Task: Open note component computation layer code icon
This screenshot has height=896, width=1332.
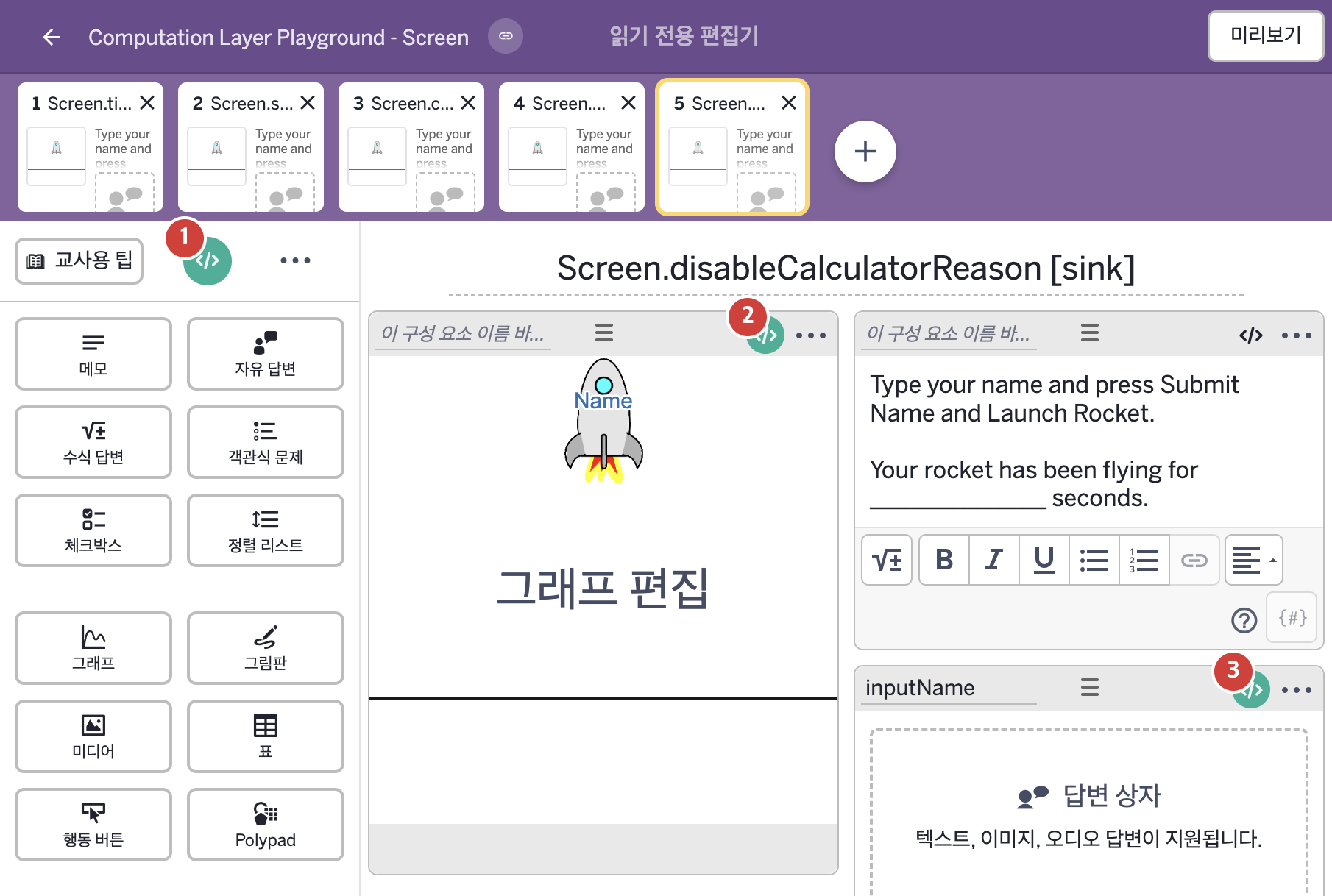Action: [1251, 335]
